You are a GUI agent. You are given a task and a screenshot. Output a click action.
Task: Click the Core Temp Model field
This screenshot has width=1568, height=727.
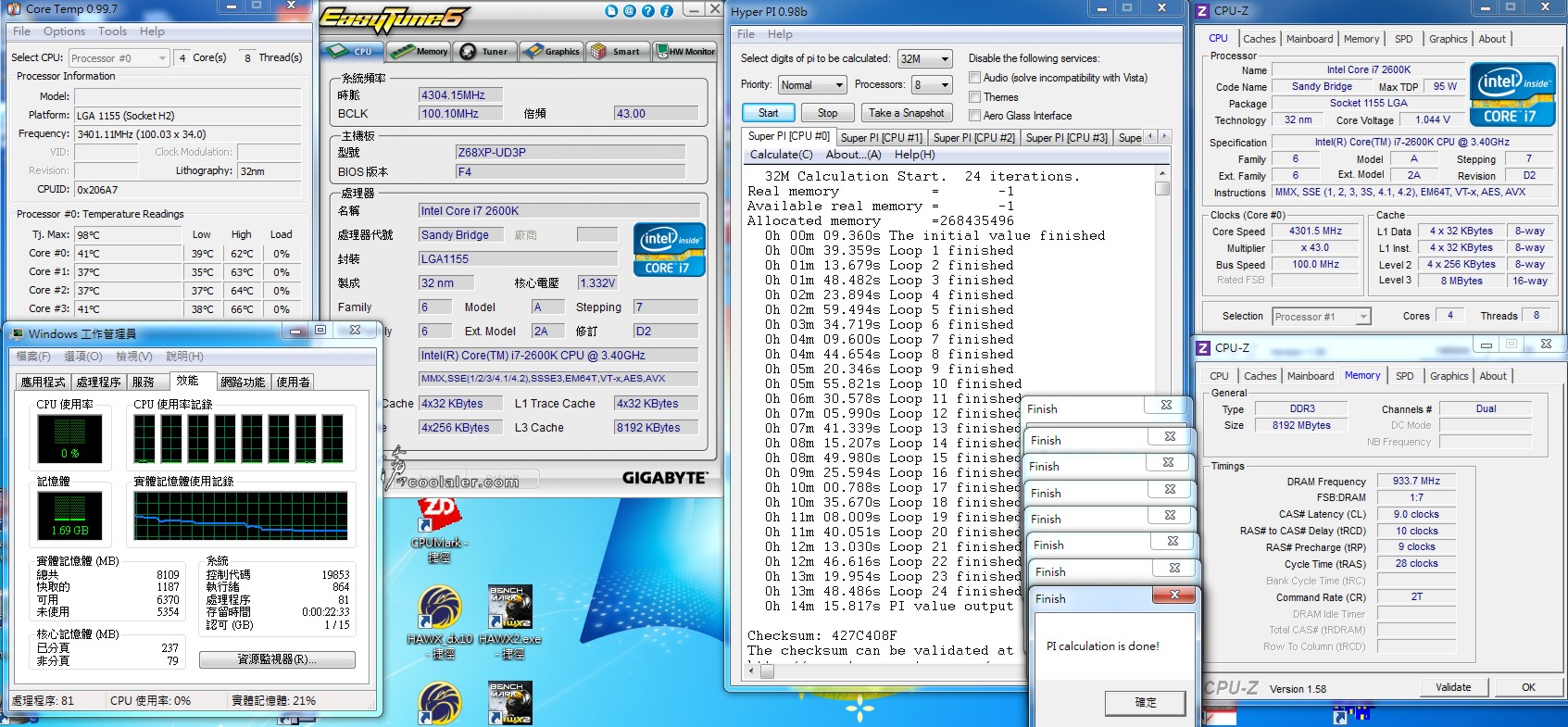(188, 96)
